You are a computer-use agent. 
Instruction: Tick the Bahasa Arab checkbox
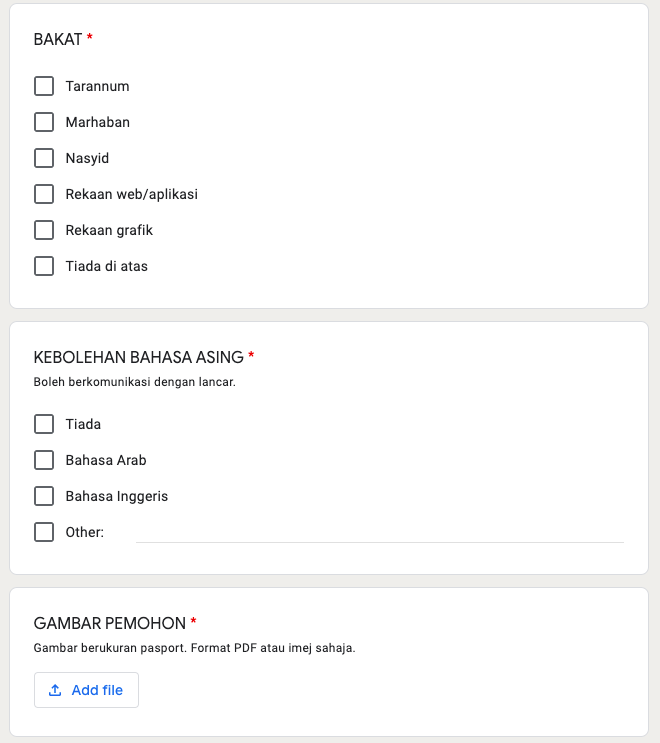pos(44,460)
